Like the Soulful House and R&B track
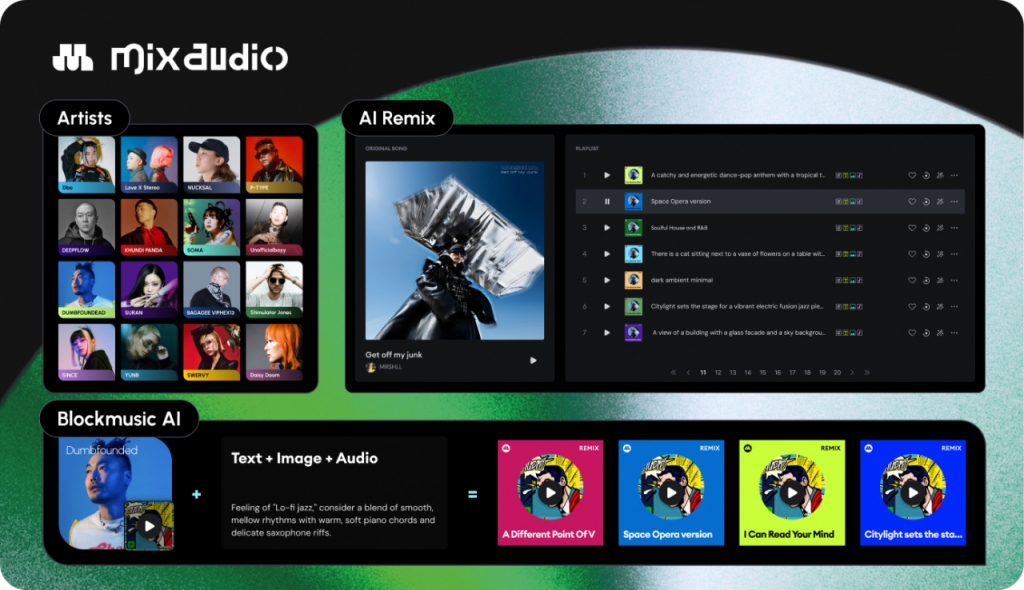 click(x=912, y=228)
